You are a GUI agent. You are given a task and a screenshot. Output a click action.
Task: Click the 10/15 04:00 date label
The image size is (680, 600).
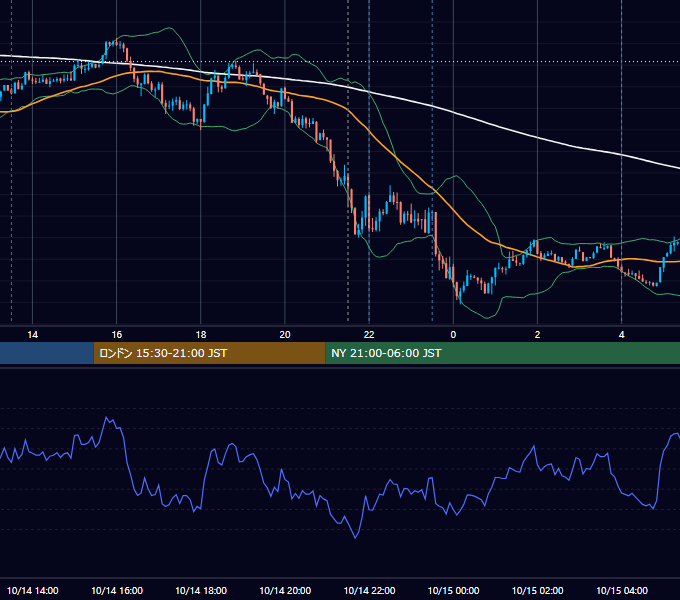pyautogui.click(x=621, y=590)
